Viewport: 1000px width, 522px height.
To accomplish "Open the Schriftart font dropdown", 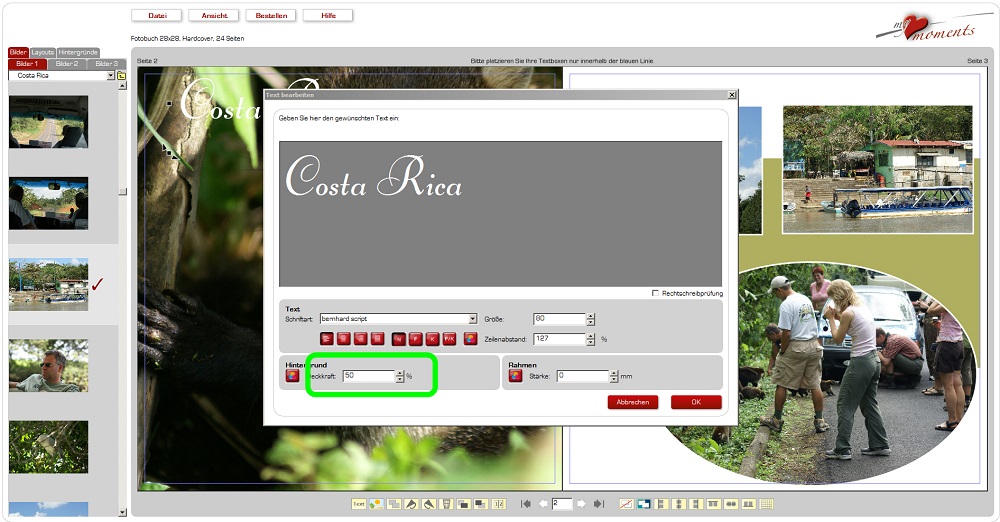I will pyautogui.click(x=473, y=318).
